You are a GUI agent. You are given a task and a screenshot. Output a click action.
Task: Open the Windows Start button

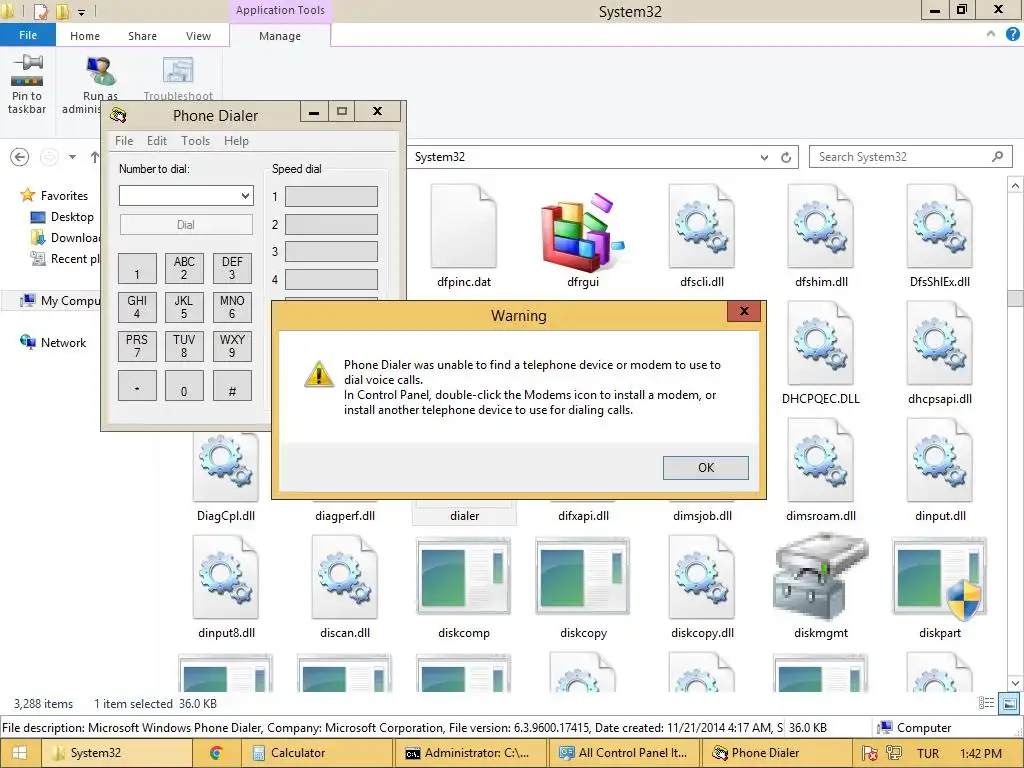click(x=20, y=753)
